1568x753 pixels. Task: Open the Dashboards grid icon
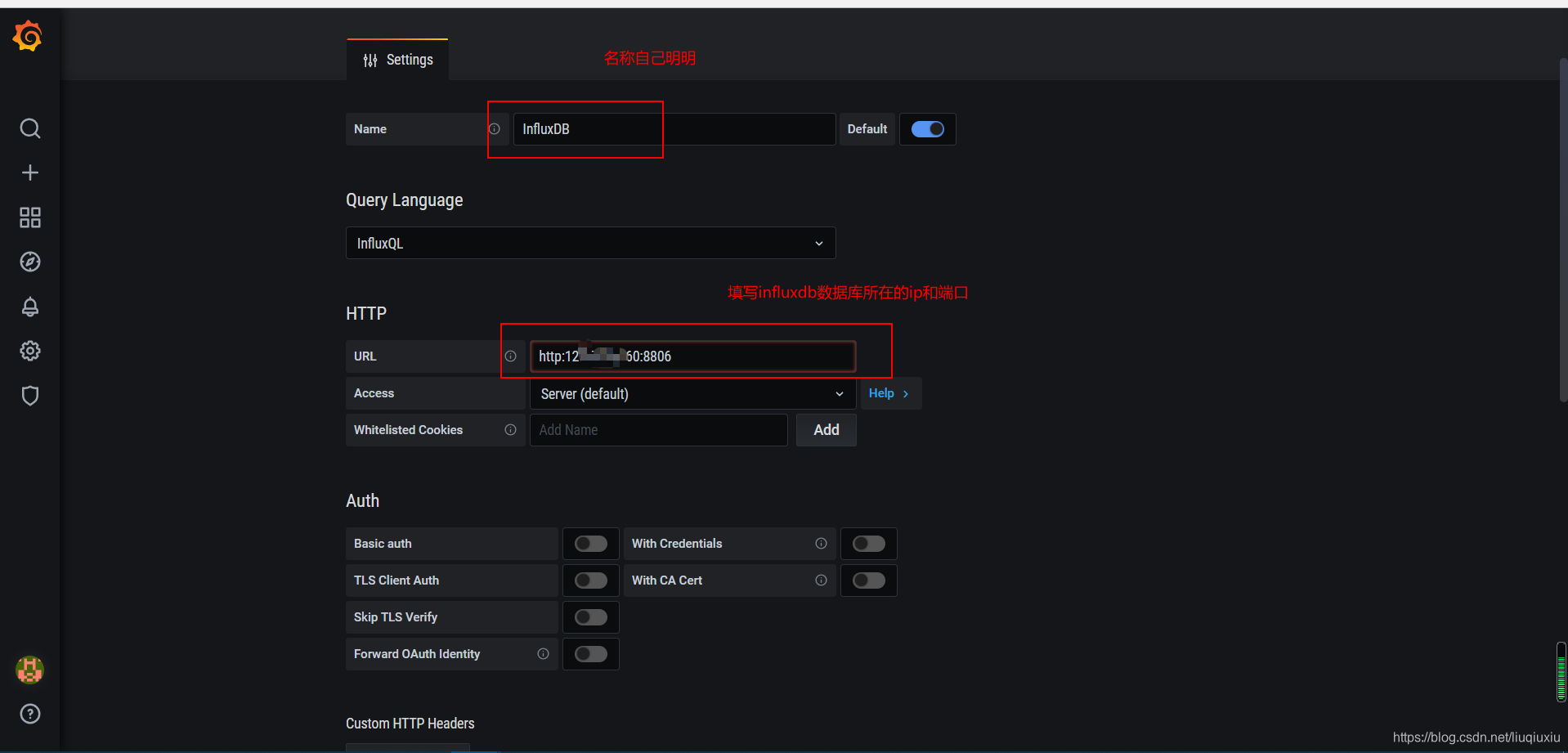click(x=30, y=217)
